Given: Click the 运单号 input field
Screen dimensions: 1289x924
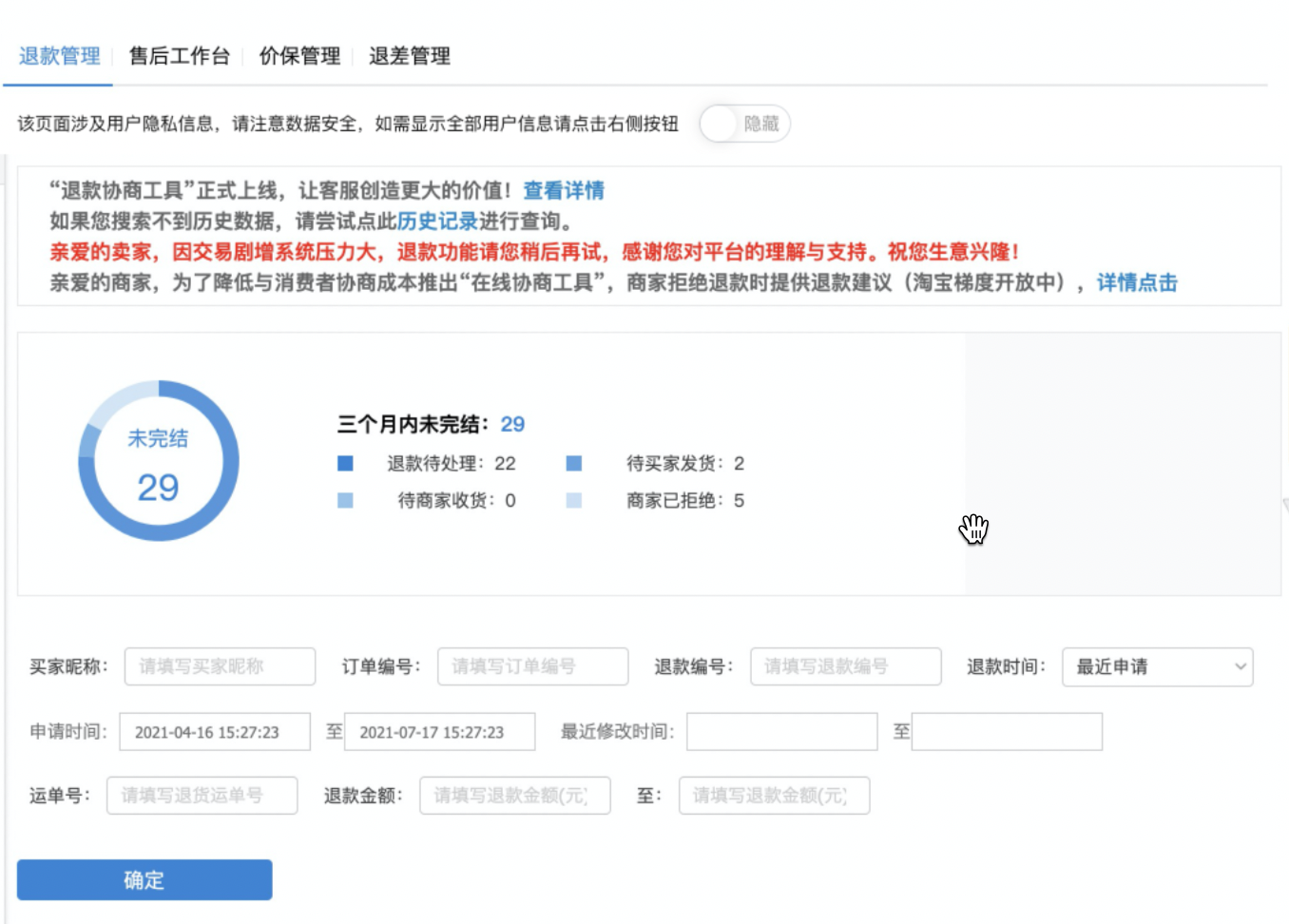Looking at the screenshot, I should 202,796.
